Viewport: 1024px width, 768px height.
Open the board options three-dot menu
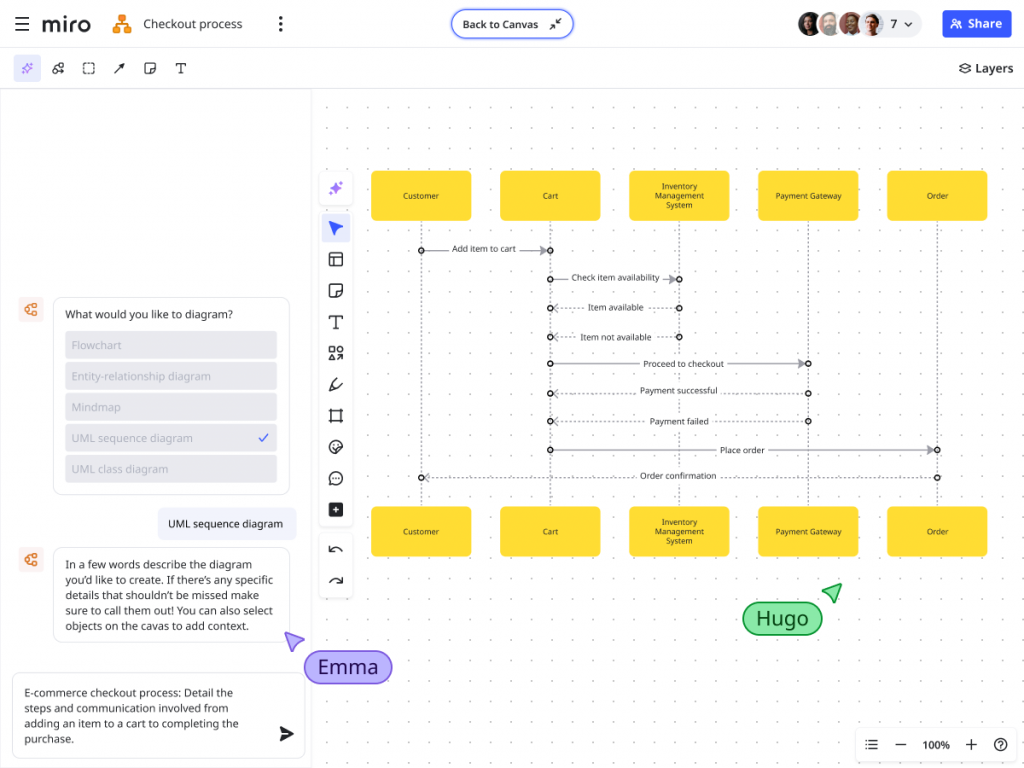point(280,24)
